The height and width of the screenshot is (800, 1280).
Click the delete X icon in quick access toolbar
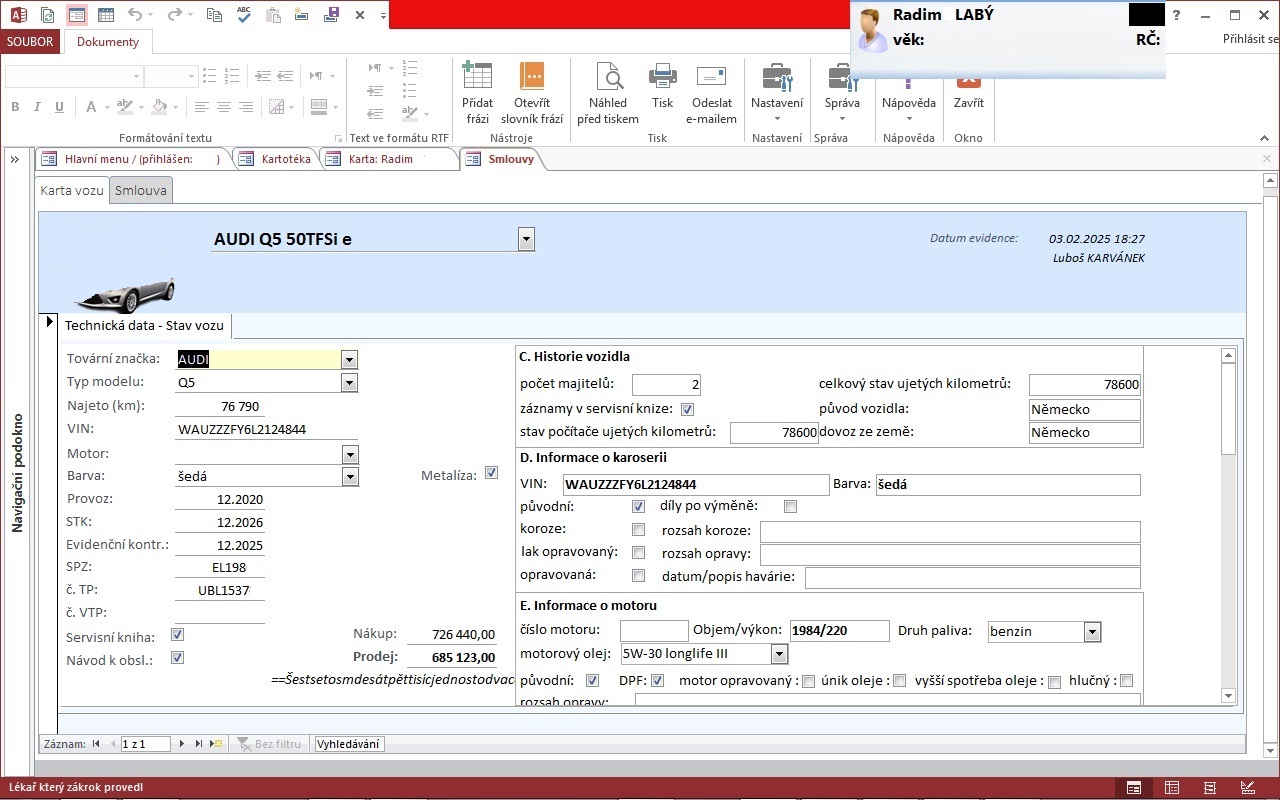click(x=362, y=15)
